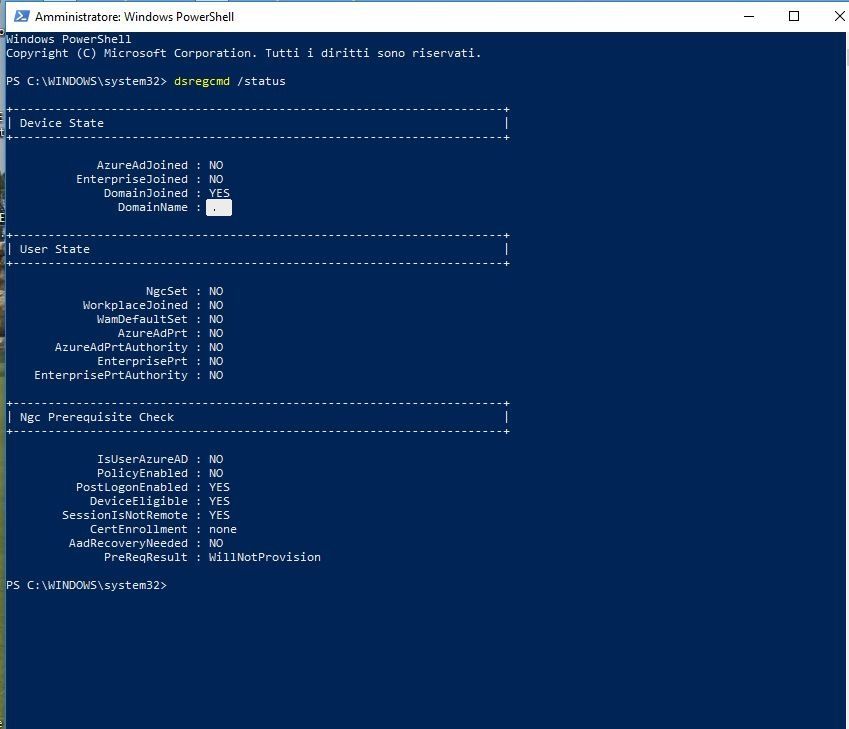Click the final 'PS C:\WINDOWS\system32>' prompt

point(87,585)
